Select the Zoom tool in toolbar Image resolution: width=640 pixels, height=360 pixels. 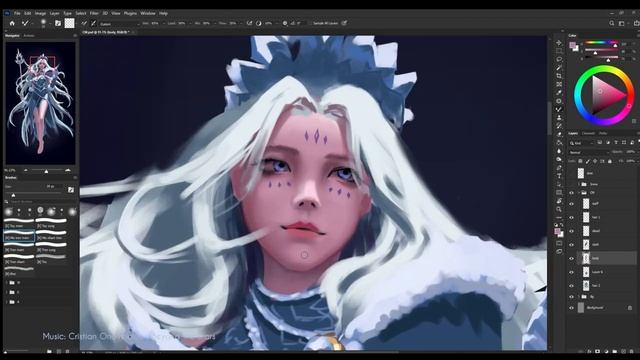click(x=559, y=209)
